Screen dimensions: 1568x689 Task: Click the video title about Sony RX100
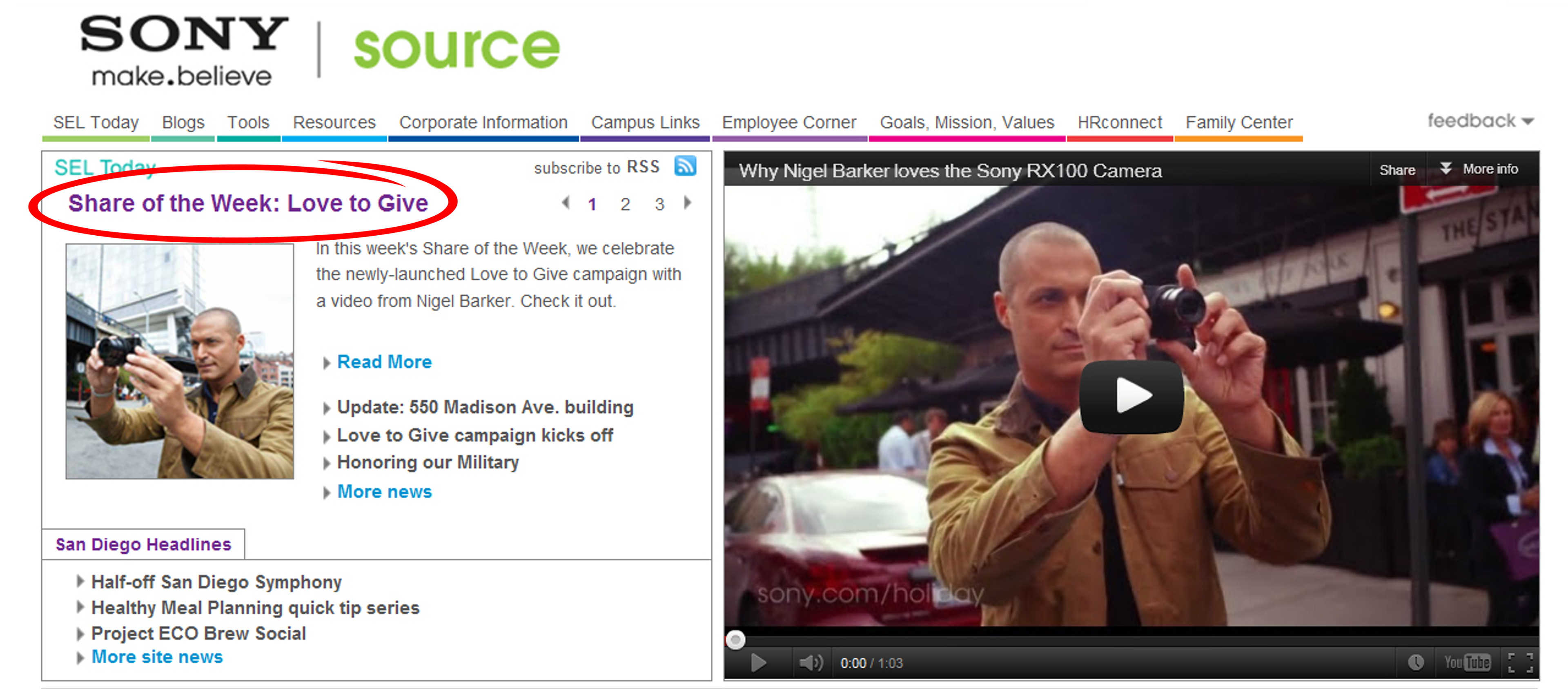click(950, 171)
